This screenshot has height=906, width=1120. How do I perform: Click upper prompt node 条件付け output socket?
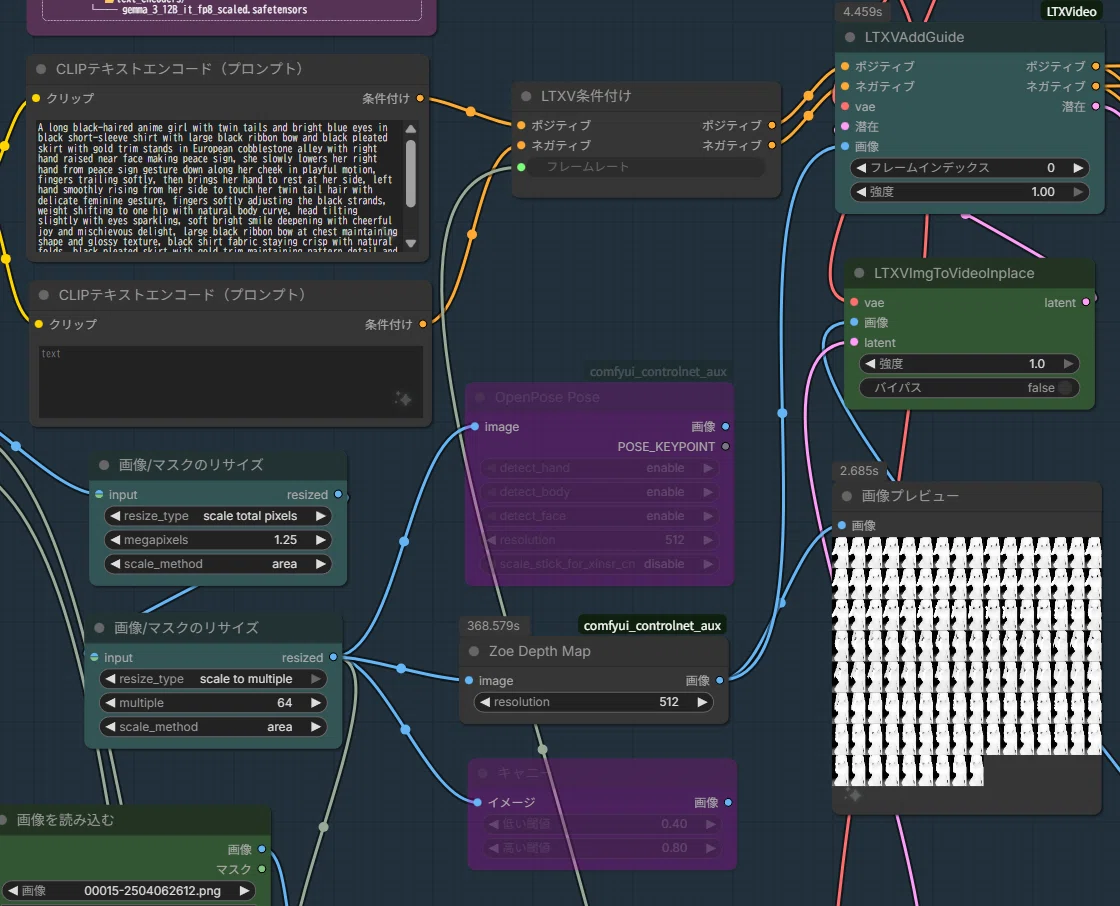pyautogui.click(x=420, y=98)
